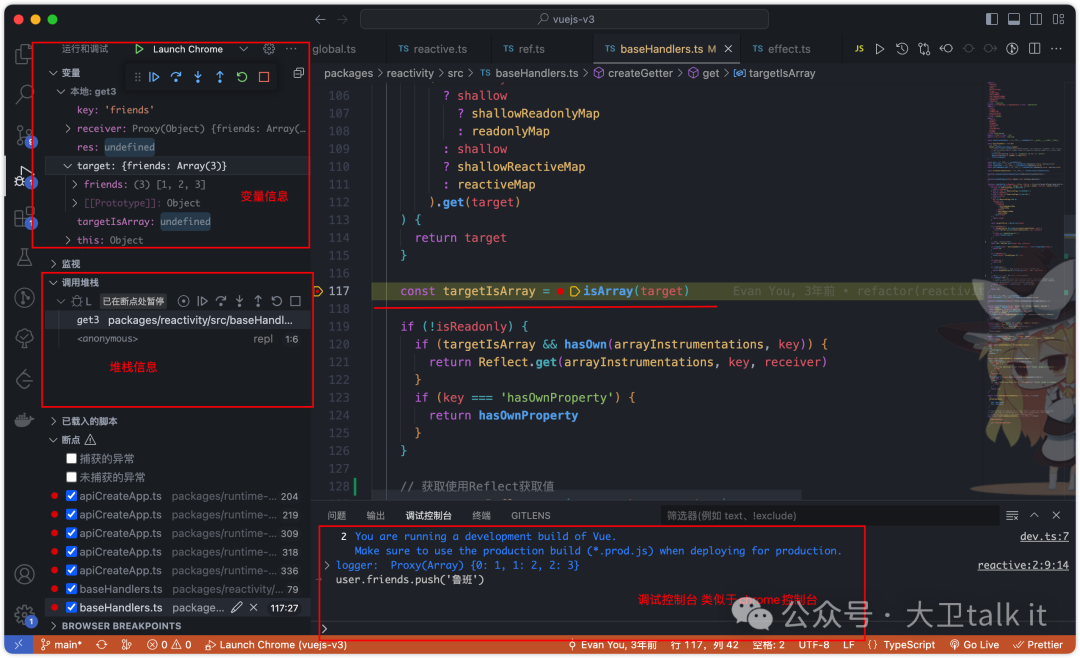Screen dimensions: 1080x658
Task: Click the main* branch in status bar
Action: coord(61,645)
